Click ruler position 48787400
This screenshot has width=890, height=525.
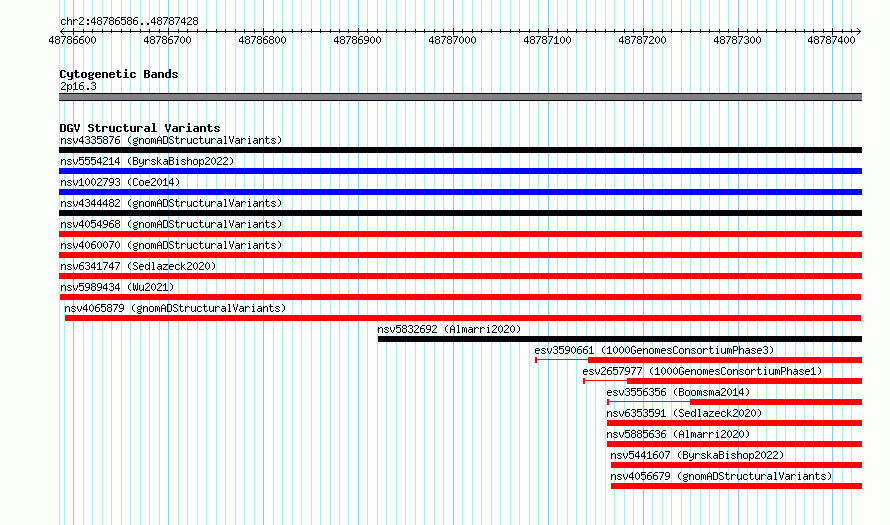click(x=831, y=40)
